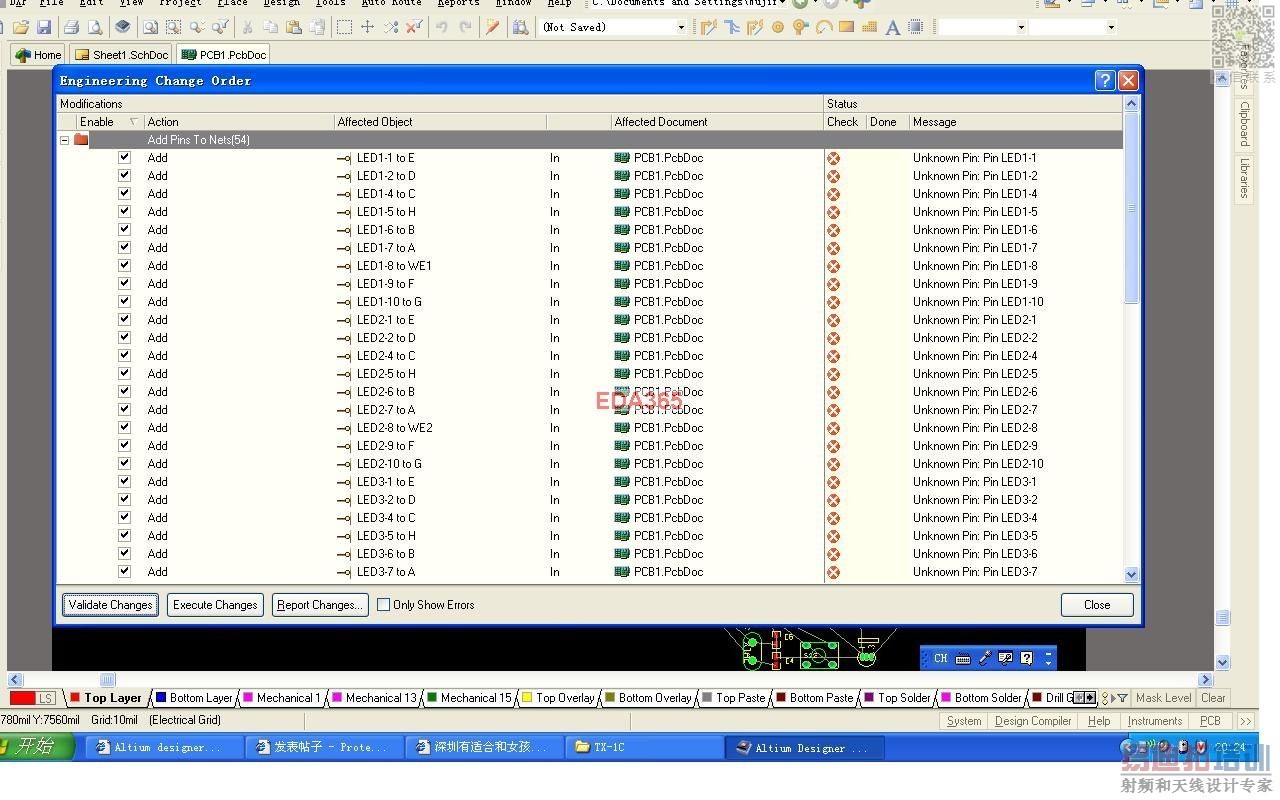Click the interactive routing tool icon

(709, 27)
